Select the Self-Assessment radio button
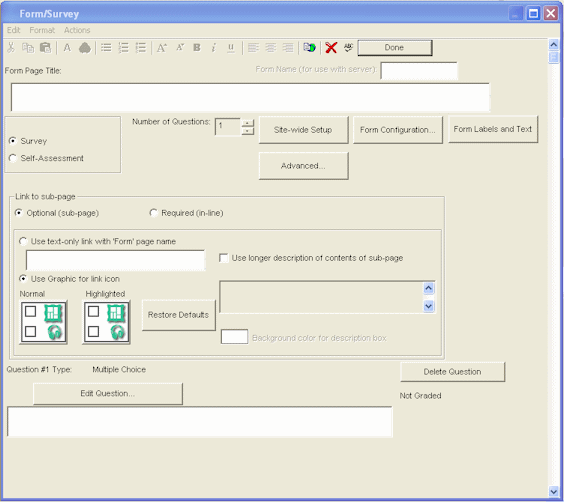564x502 pixels. [13, 158]
